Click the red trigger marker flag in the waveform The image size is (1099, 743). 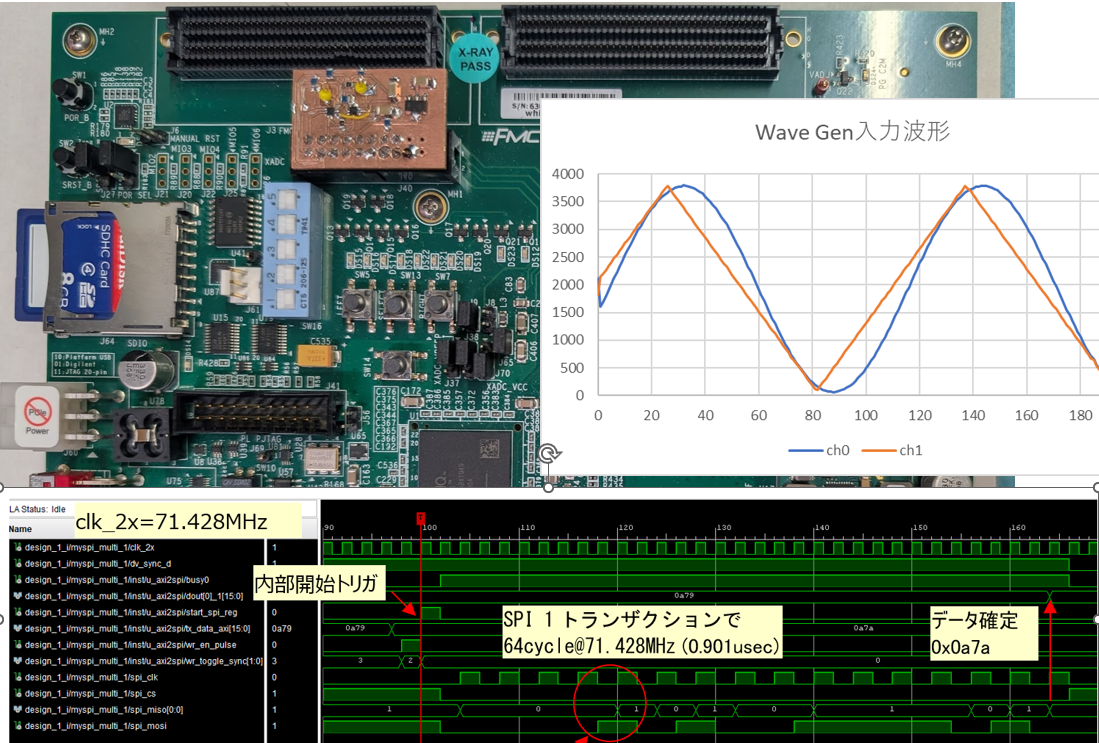coord(420,517)
